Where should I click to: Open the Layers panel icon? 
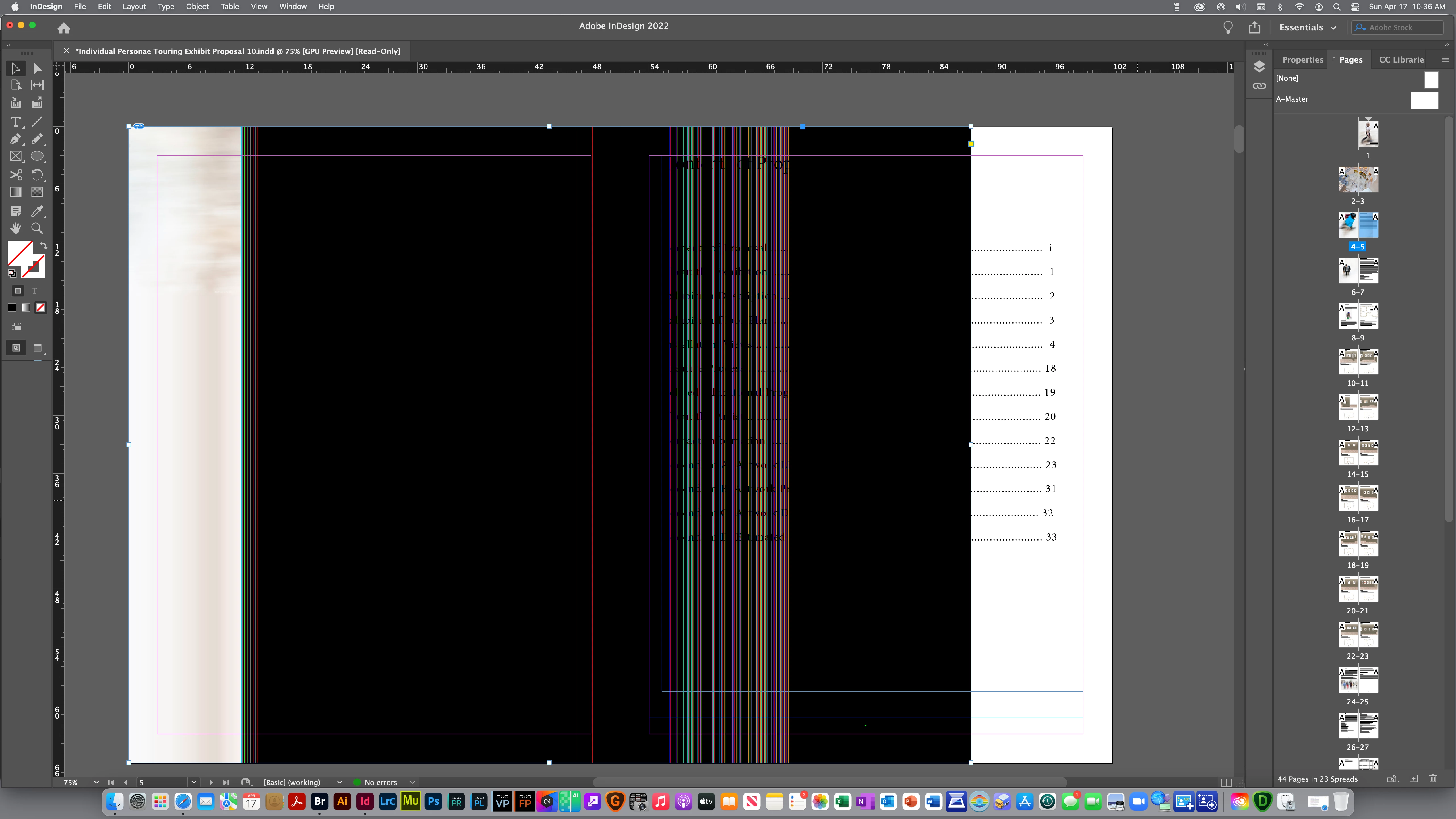coord(1259,67)
